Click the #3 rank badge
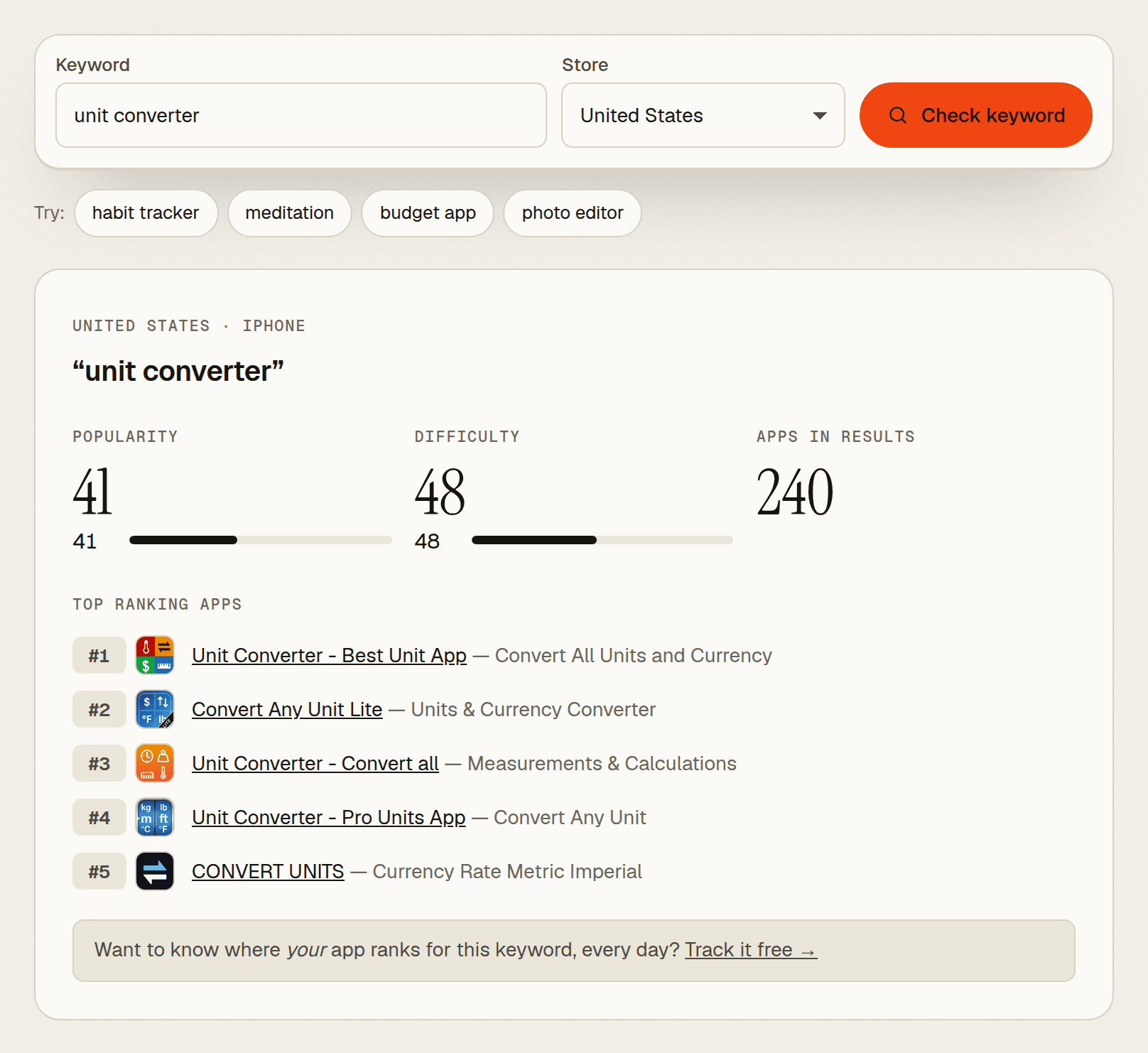Screen dimensions: 1148x1053 [99, 763]
